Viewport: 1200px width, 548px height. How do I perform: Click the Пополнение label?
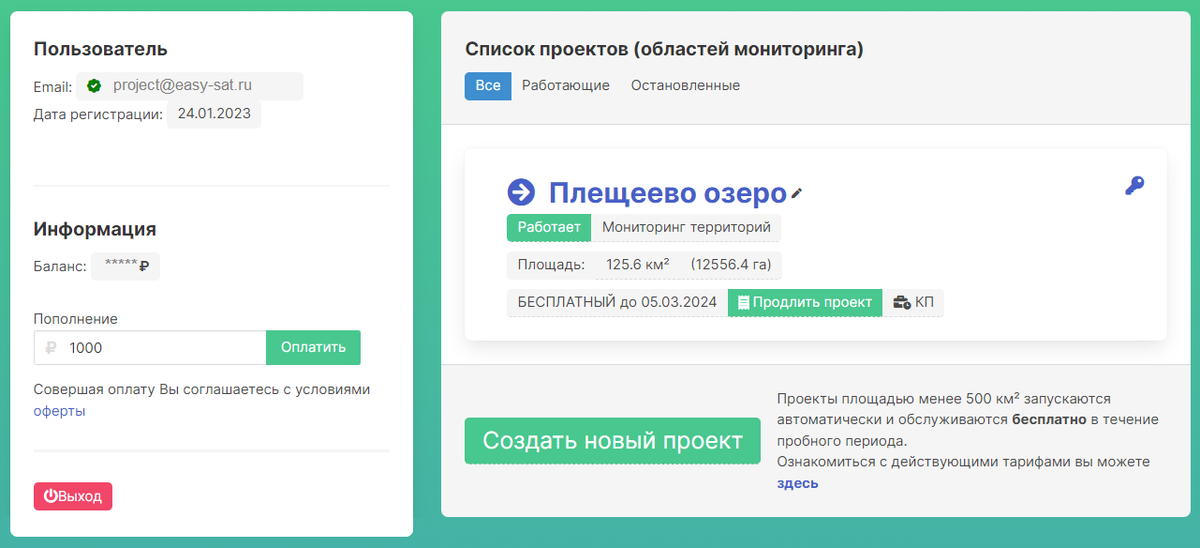[76, 319]
